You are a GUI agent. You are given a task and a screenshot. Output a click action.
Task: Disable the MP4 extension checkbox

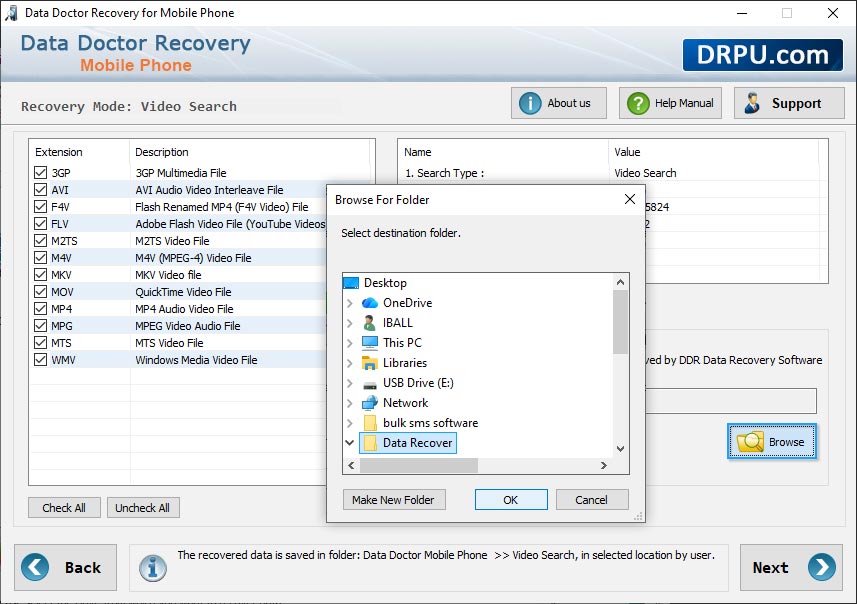tap(40, 308)
